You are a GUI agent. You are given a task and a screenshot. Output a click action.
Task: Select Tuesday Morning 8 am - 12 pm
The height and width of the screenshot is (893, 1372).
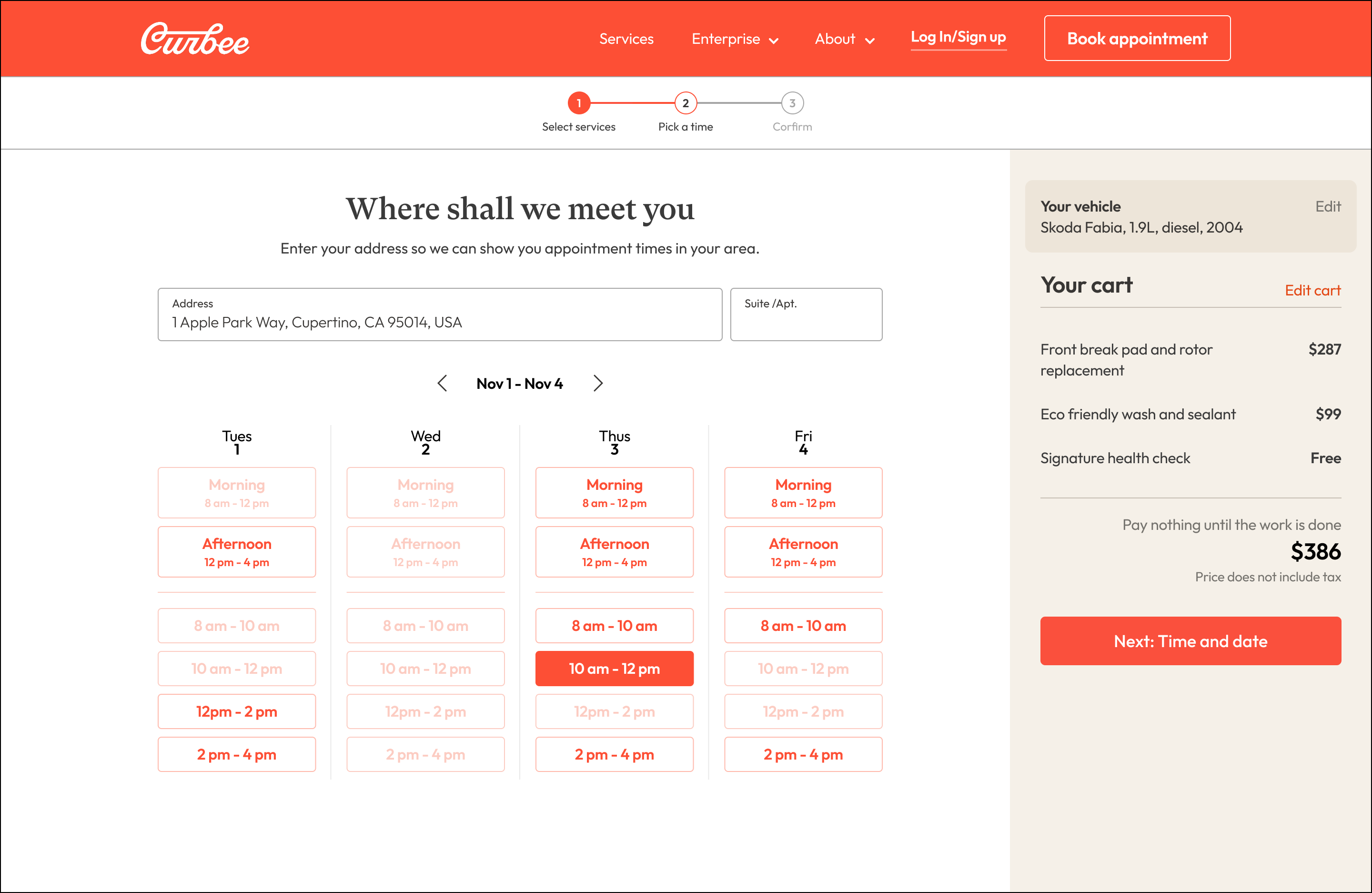tap(237, 493)
